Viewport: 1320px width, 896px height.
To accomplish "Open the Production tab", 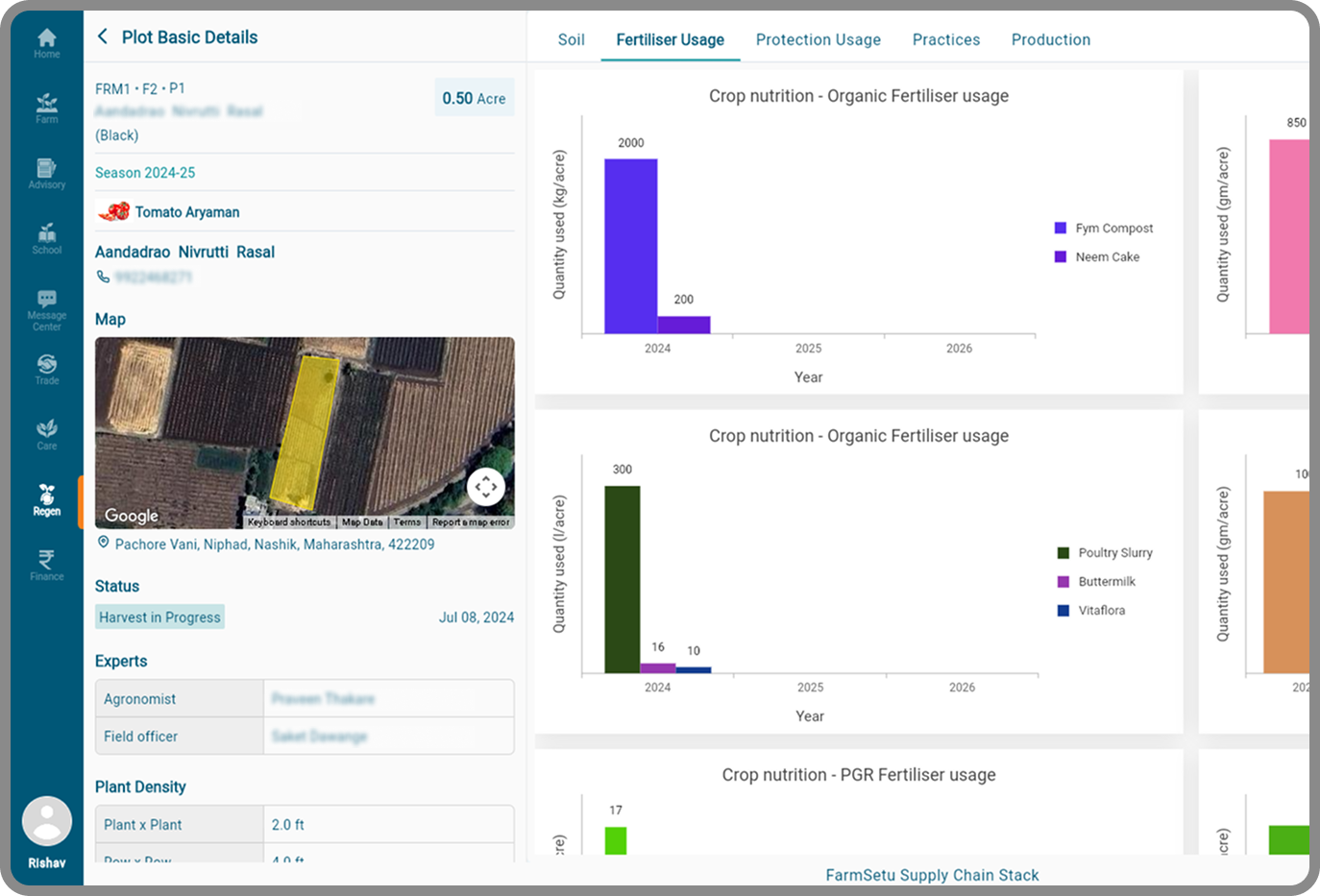I will pos(1050,39).
